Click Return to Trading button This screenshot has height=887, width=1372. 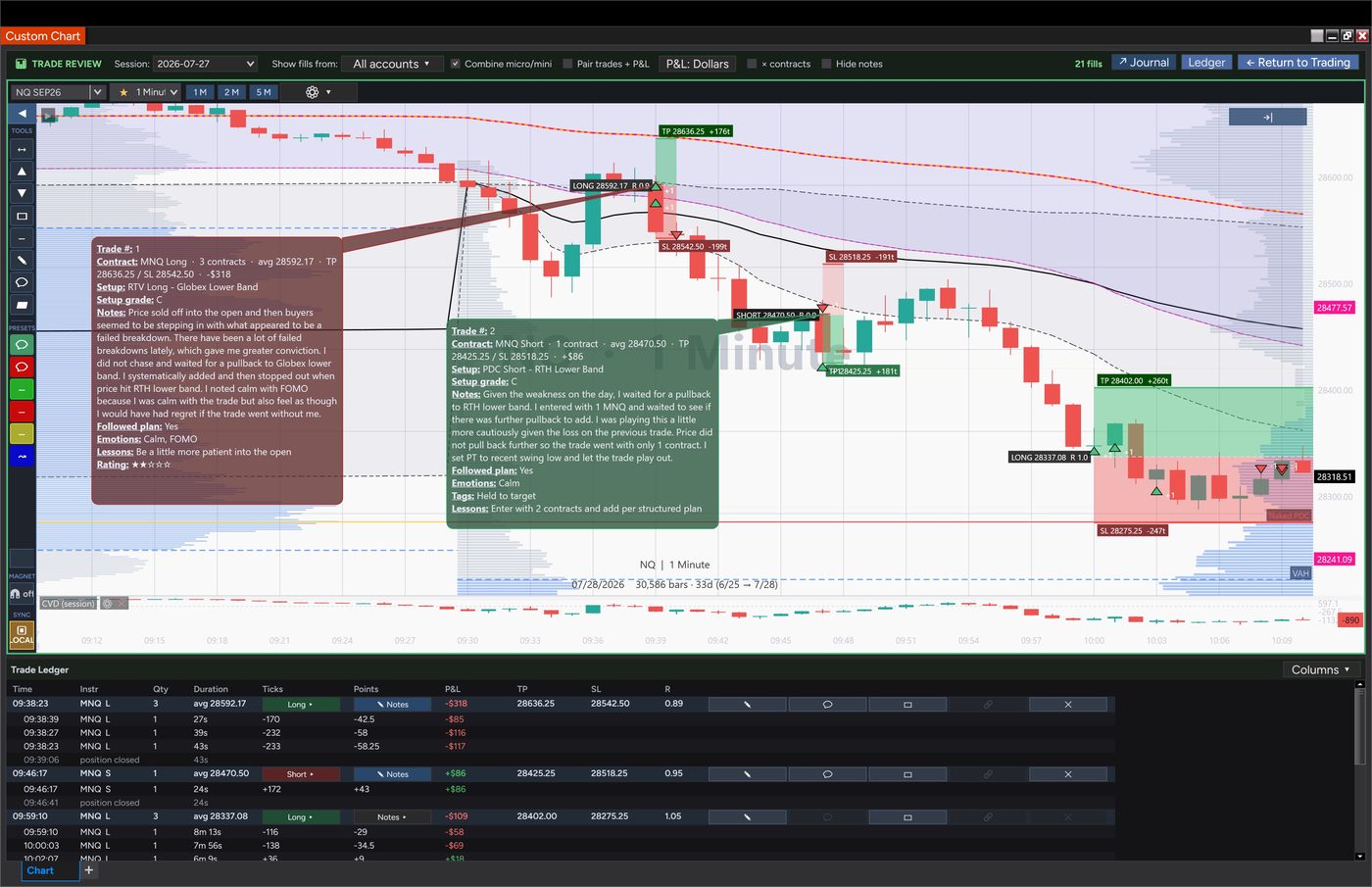[1298, 63]
